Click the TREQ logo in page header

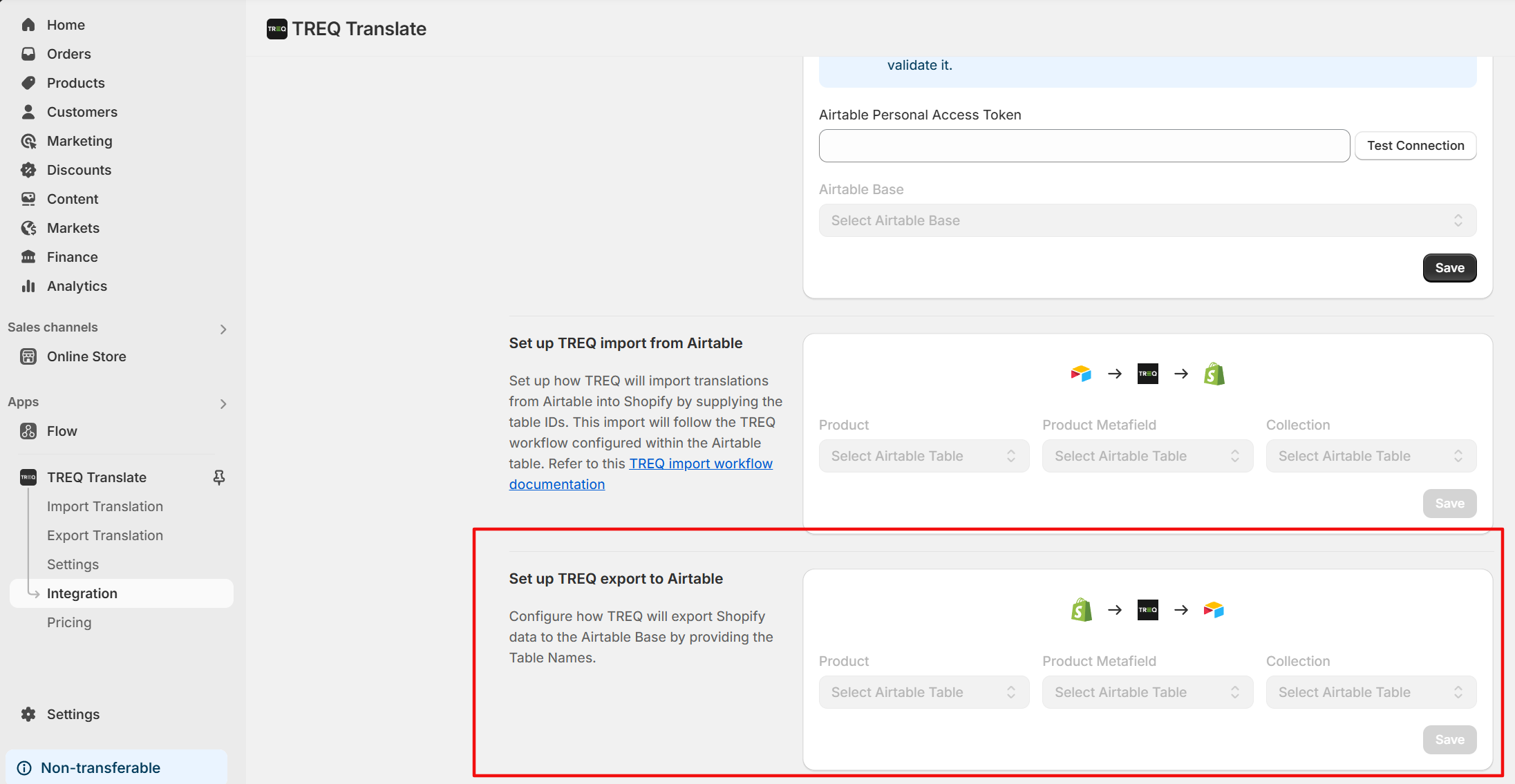(277, 29)
